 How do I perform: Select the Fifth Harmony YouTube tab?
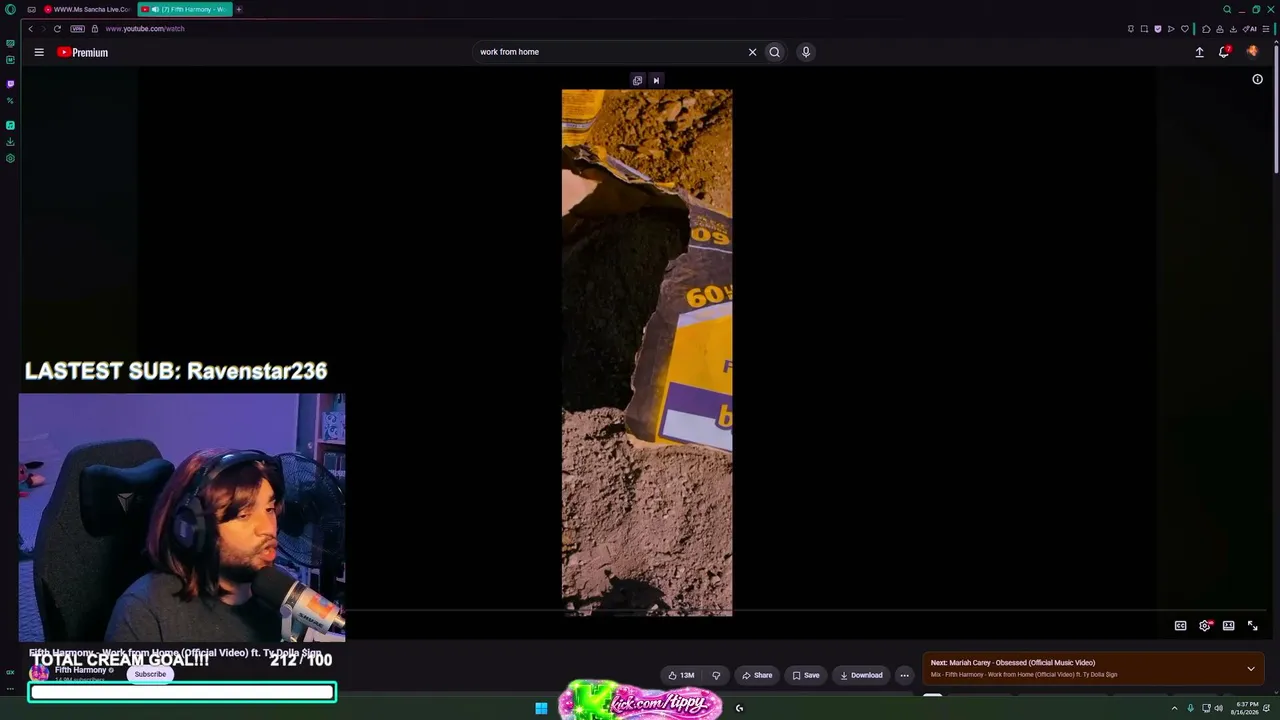(185, 9)
